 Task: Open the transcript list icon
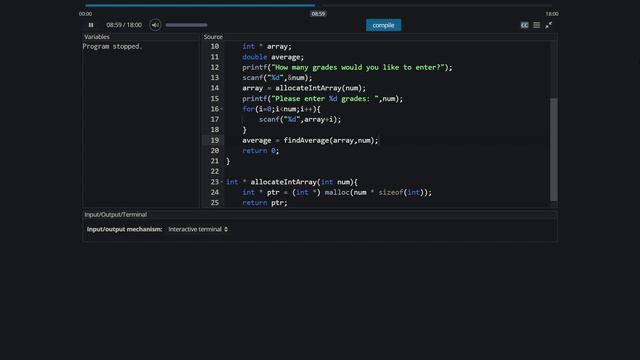[x=537, y=25]
